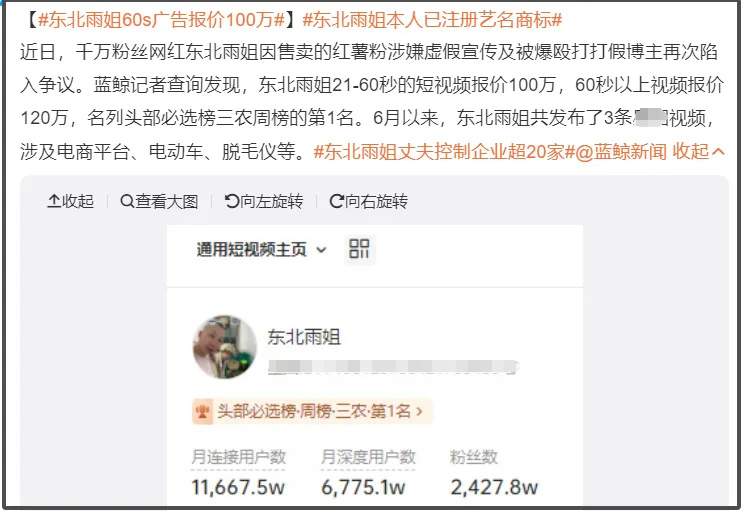The width and height of the screenshot is (744, 511).
Task: Open hashtag #东北雨姐本人已注册艺名商标#
Action: tap(432, 20)
